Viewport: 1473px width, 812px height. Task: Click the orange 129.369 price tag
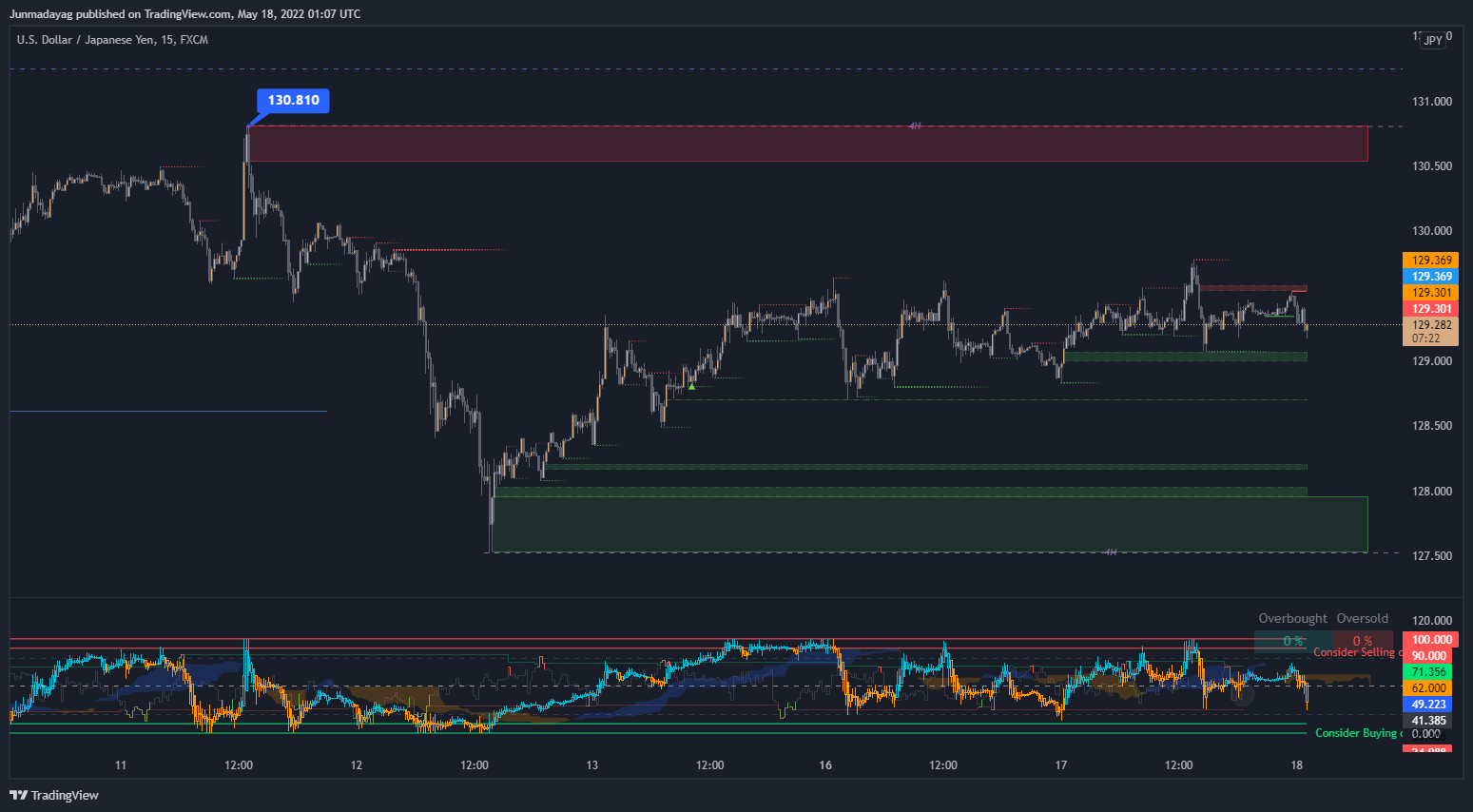click(1430, 261)
